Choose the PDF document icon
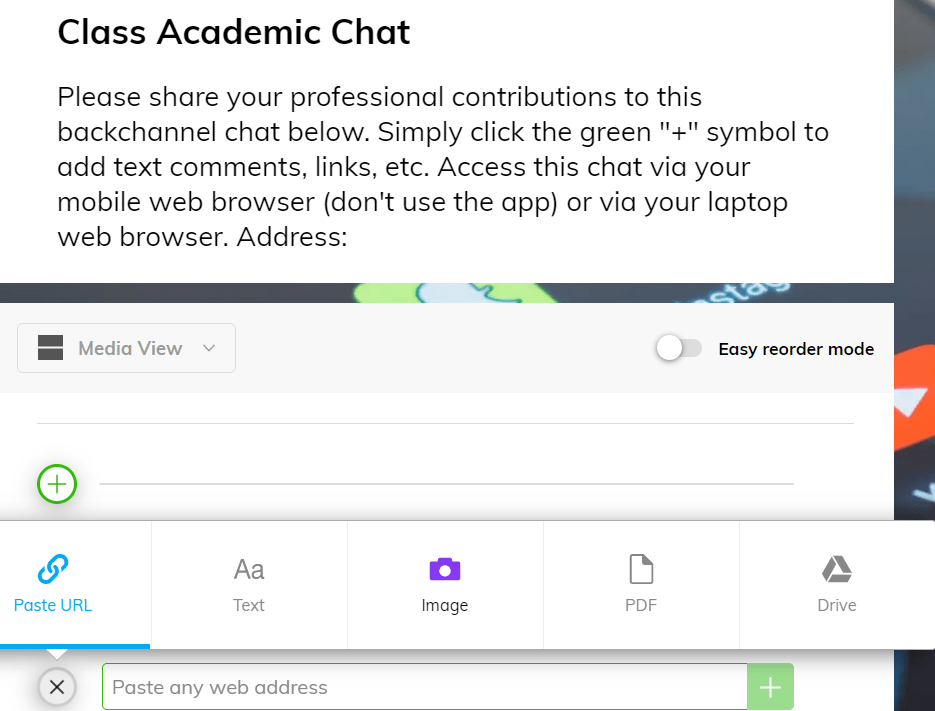This screenshot has width=935, height=711. (x=641, y=569)
